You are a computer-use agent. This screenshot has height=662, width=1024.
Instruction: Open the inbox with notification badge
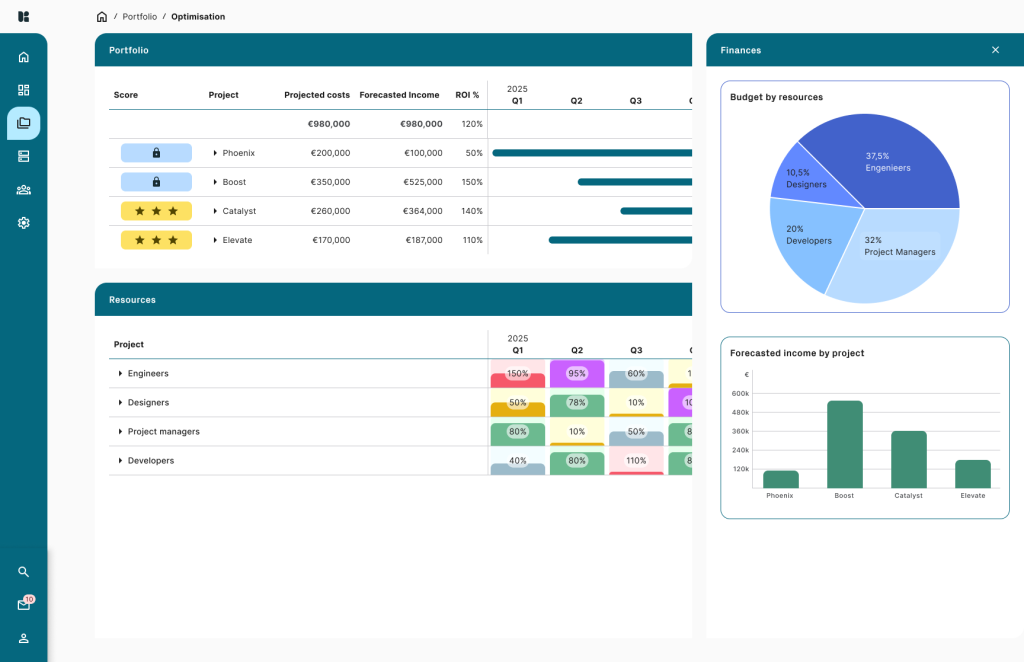coord(24,605)
